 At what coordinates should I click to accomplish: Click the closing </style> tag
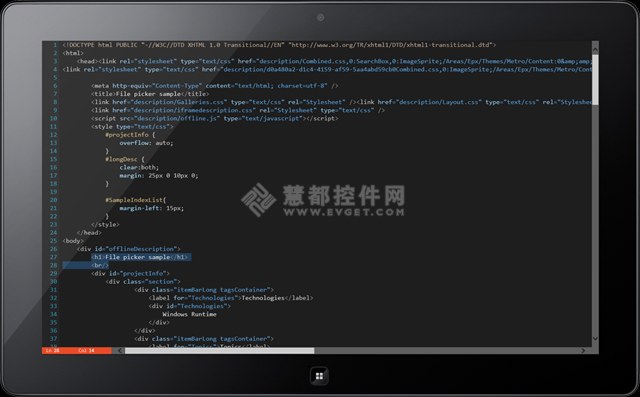pos(105,224)
